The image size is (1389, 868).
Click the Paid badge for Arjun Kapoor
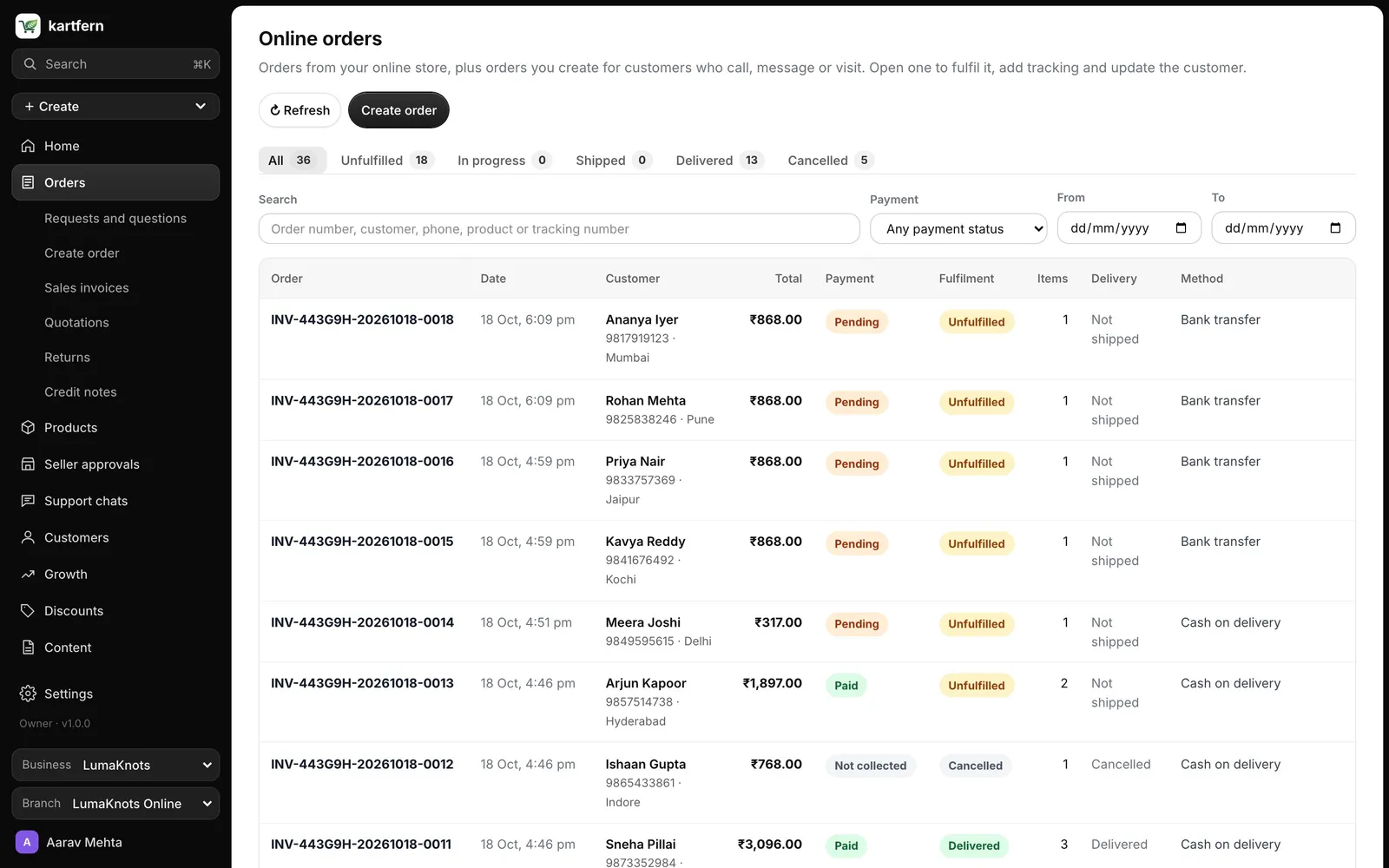click(x=846, y=686)
